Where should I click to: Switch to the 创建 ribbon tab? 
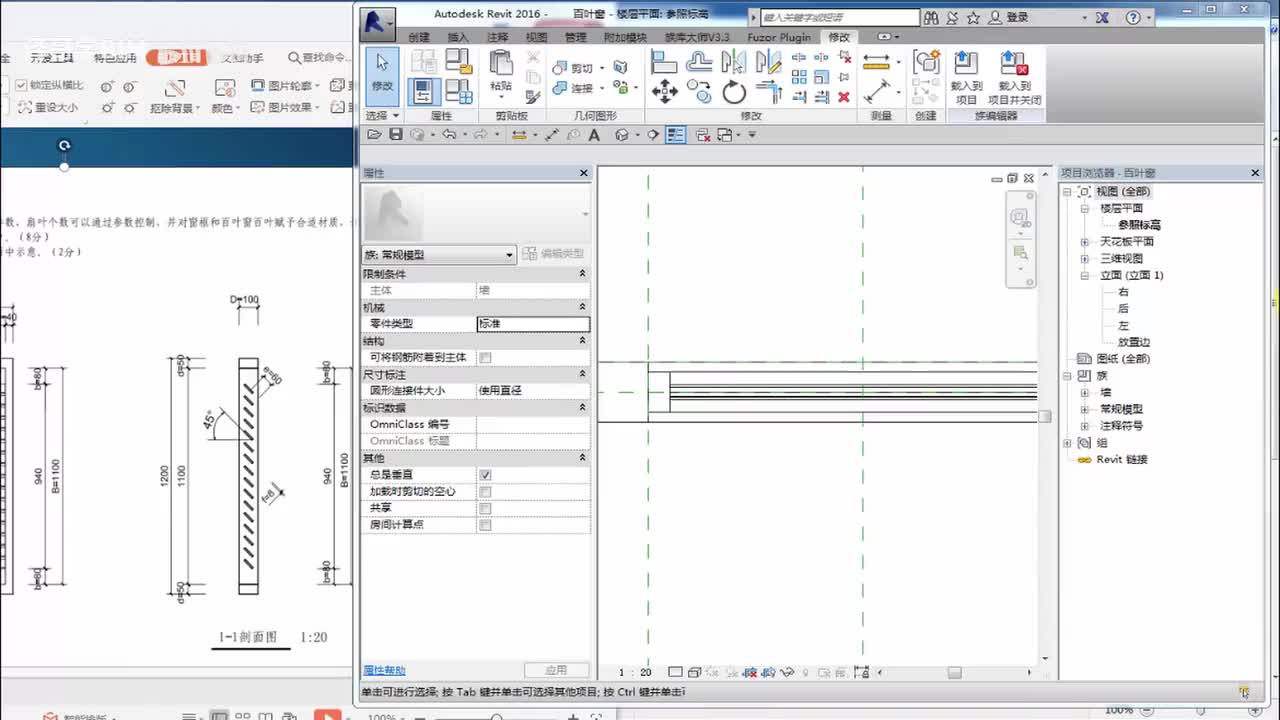419,37
